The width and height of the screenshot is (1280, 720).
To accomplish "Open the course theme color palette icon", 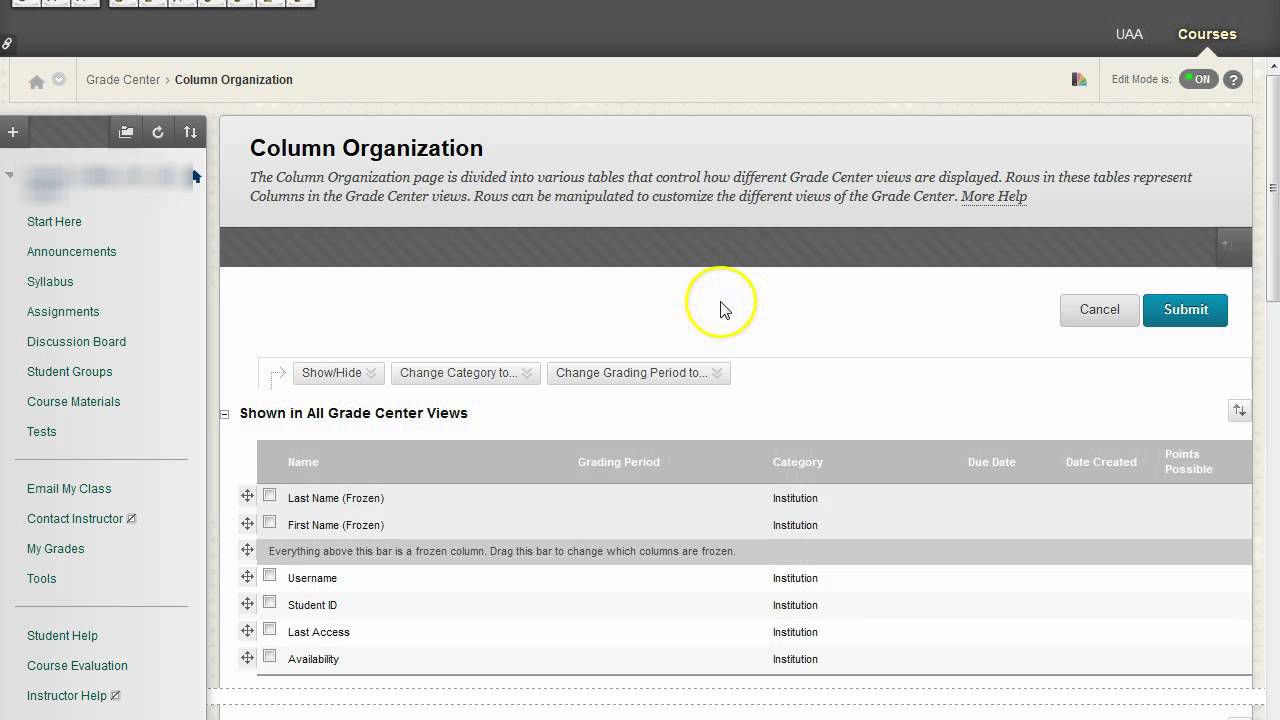I will pyautogui.click(x=1079, y=79).
